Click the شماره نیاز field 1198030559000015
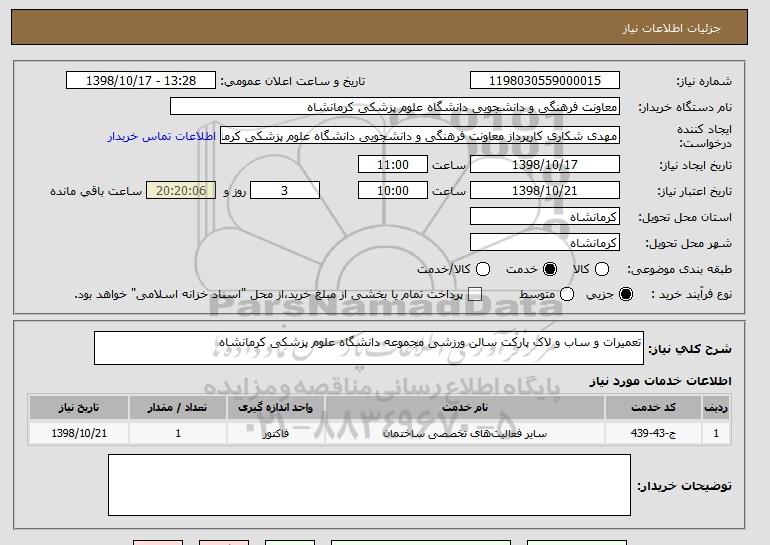The height and width of the screenshot is (545, 770). (545, 81)
